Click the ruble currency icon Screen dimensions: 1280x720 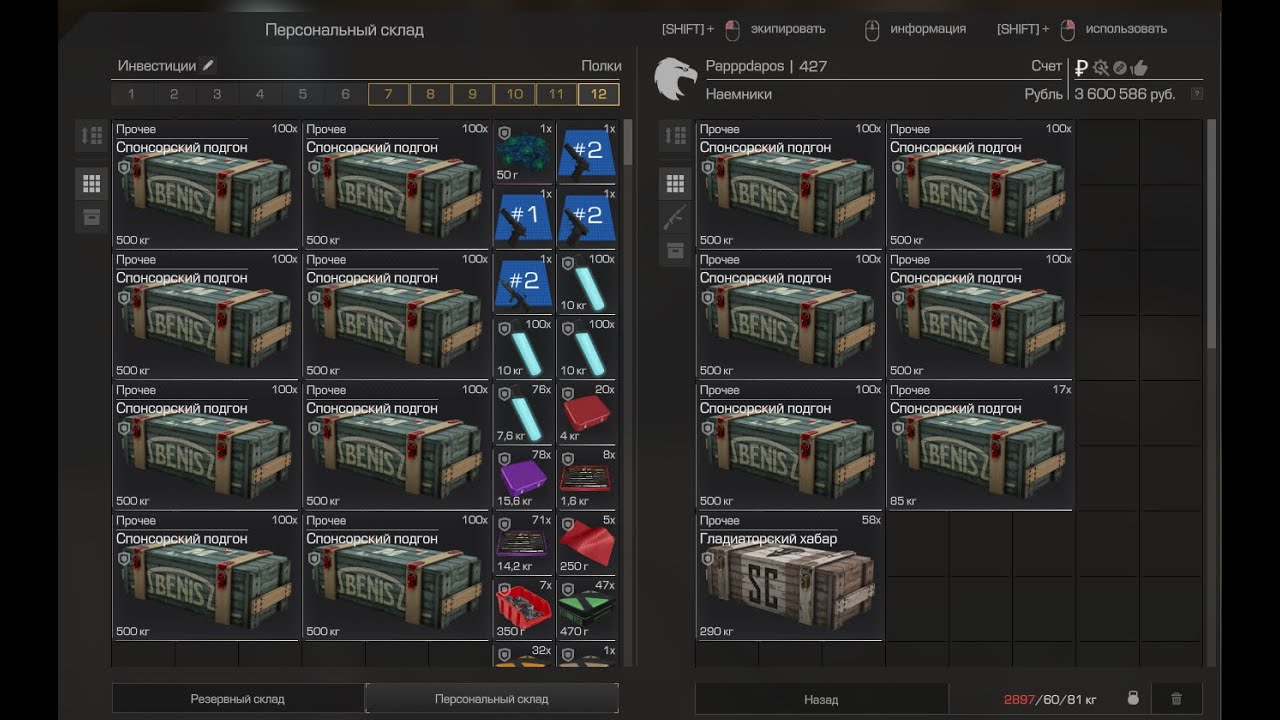pyautogui.click(x=1081, y=68)
